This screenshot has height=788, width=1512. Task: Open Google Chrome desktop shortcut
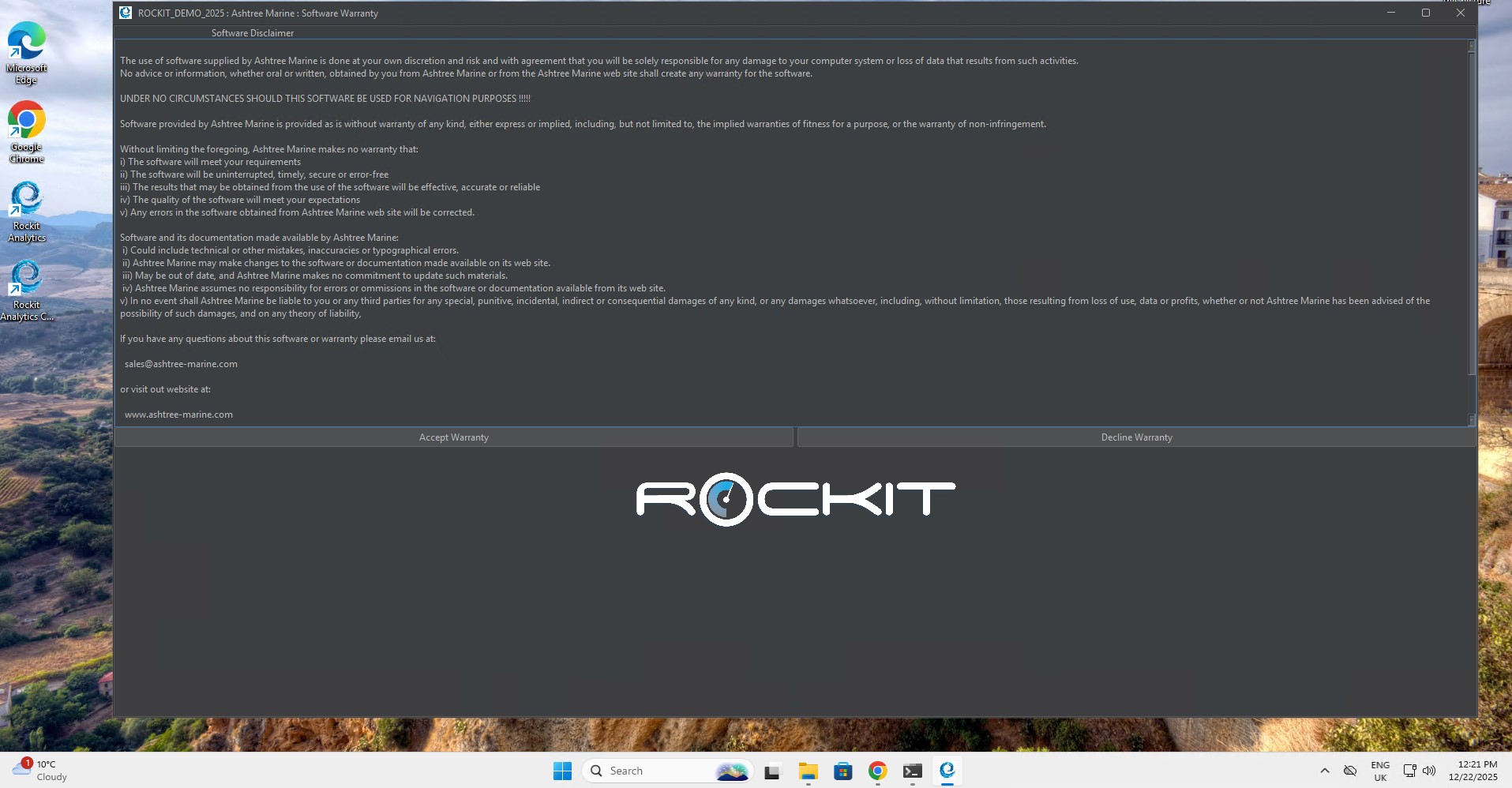(x=27, y=132)
